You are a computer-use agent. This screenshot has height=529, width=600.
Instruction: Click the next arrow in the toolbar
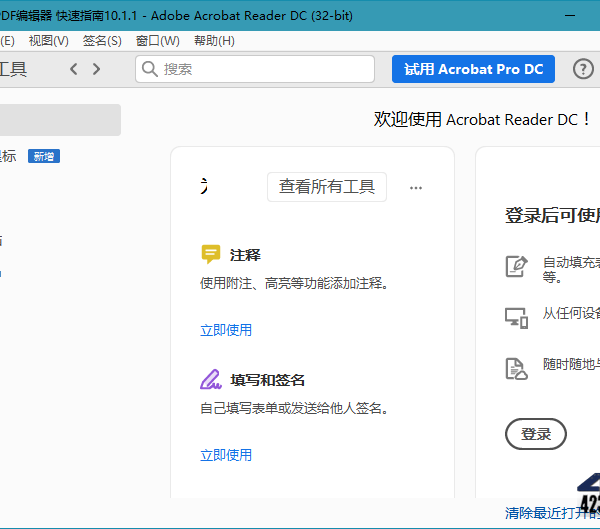point(97,69)
